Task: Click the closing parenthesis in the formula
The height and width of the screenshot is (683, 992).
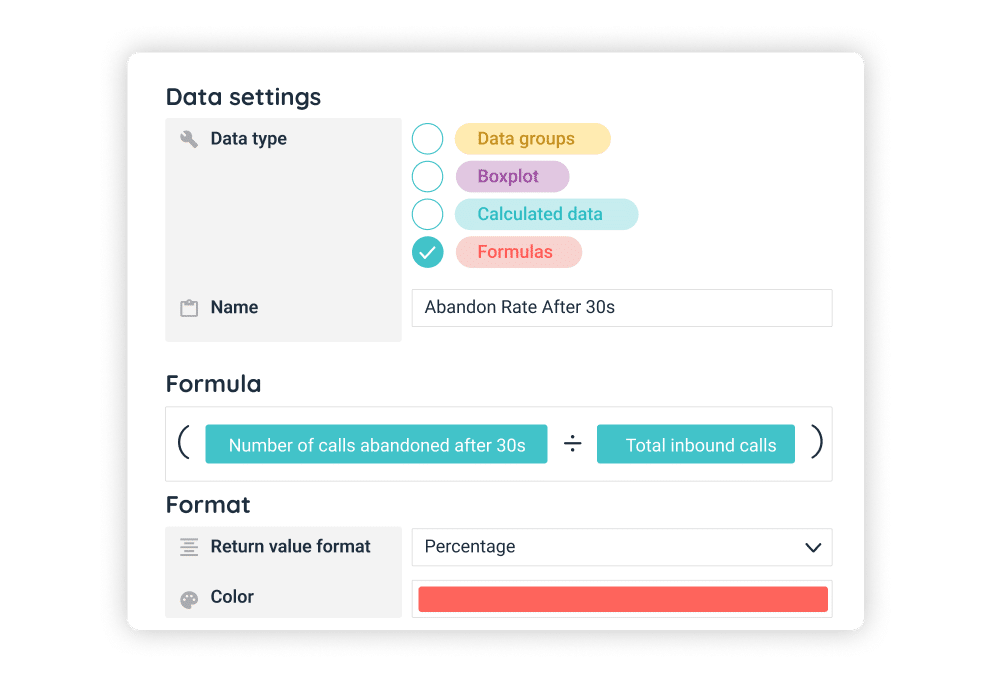Action: [816, 443]
